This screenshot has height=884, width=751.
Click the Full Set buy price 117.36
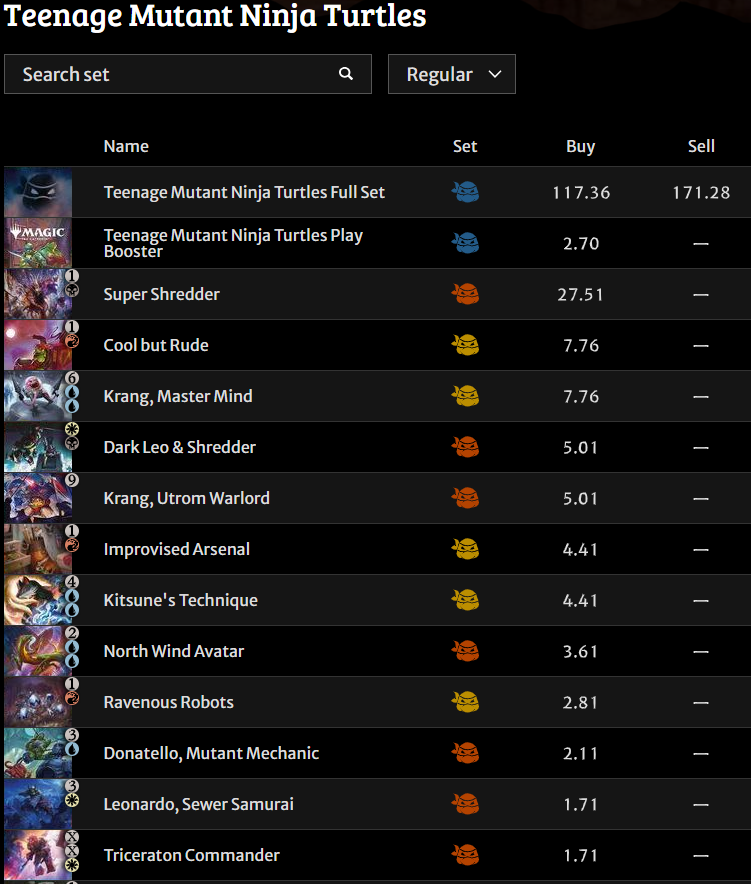pos(581,193)
